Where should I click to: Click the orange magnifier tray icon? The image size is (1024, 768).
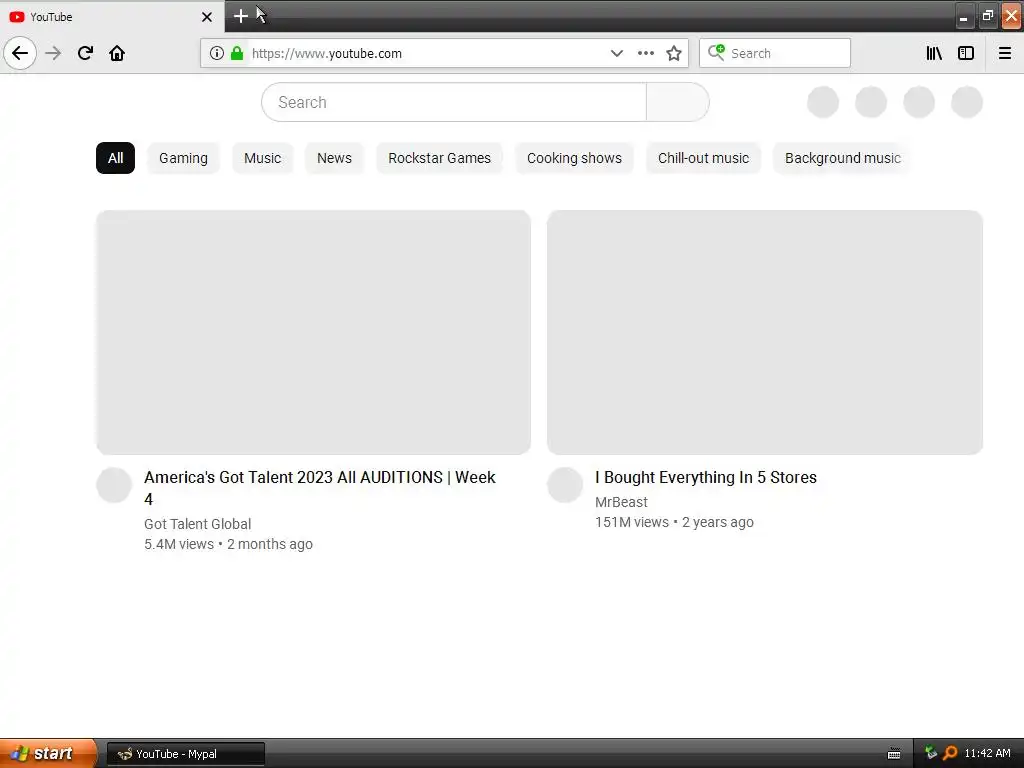(950, 753)
